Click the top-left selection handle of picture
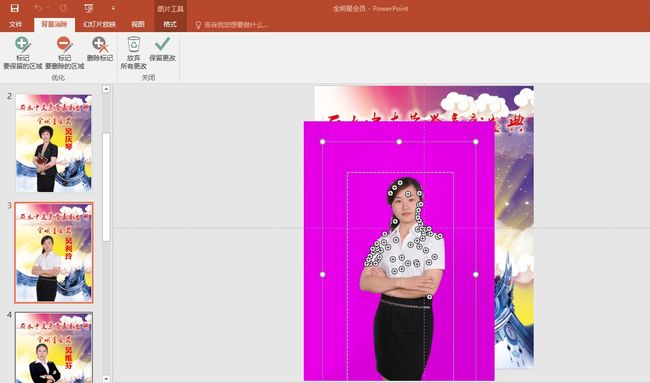This screenshot has width=650, height=383. tap(323, 142)
